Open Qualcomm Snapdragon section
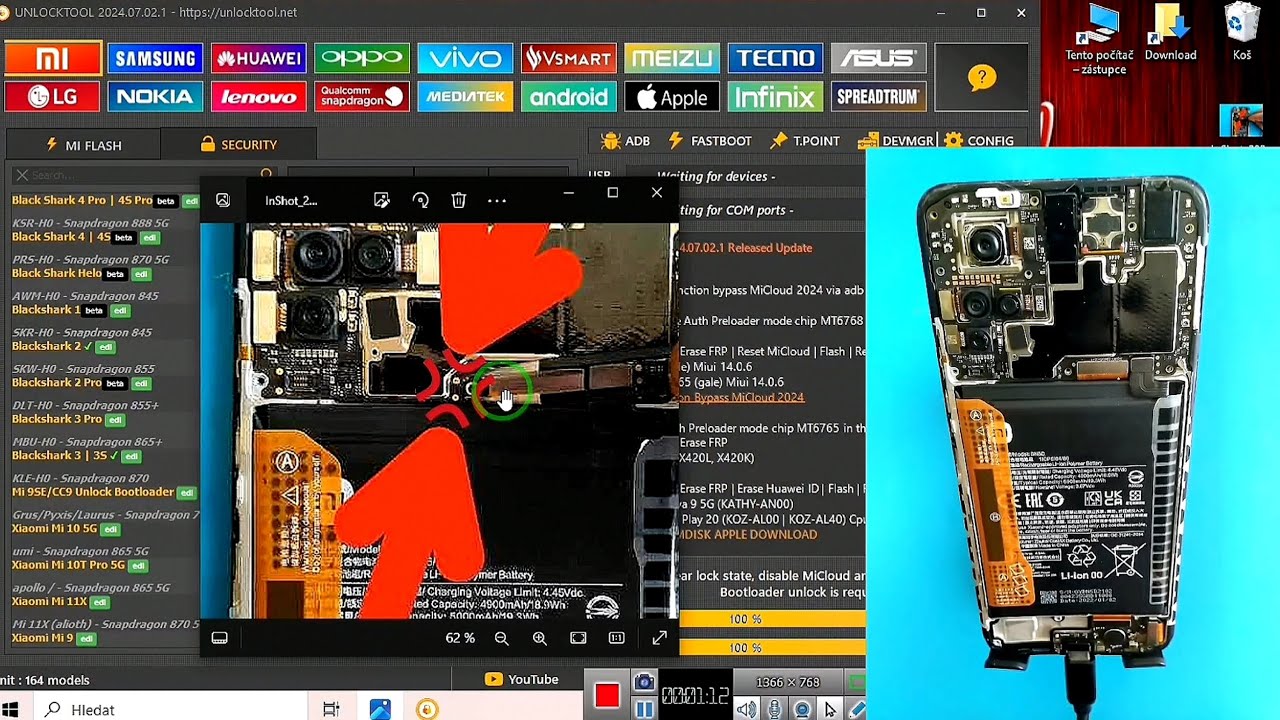Viewport: 1280px width, 720px height. [362, 97]
